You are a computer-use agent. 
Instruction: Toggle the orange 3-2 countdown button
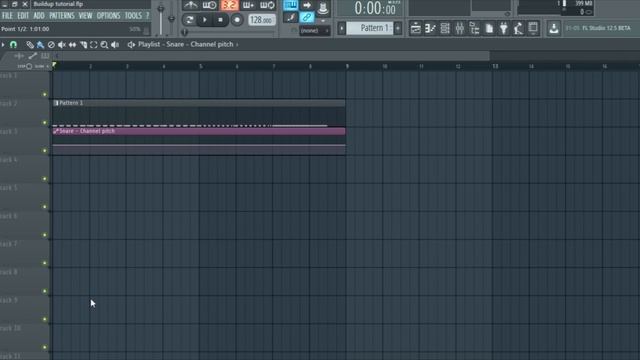coord(229,5)
